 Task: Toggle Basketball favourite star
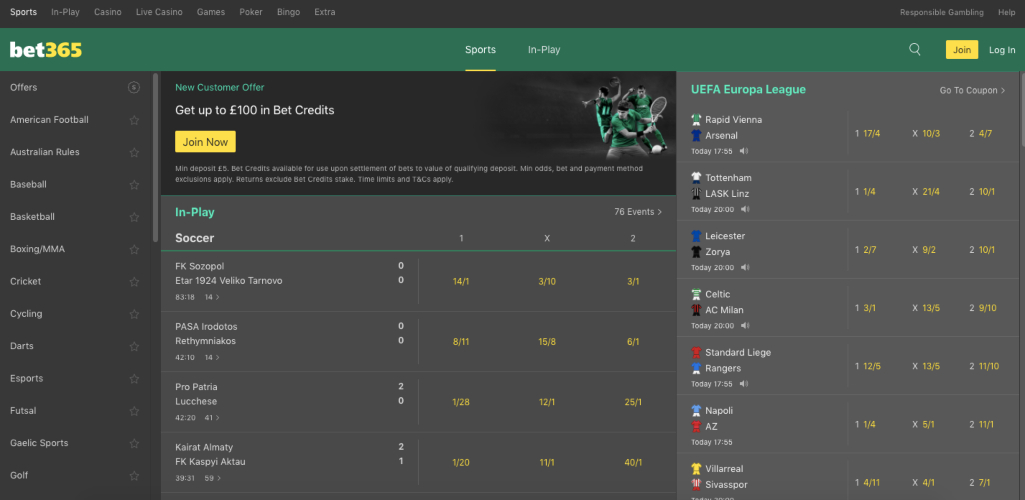coord(134,217)
